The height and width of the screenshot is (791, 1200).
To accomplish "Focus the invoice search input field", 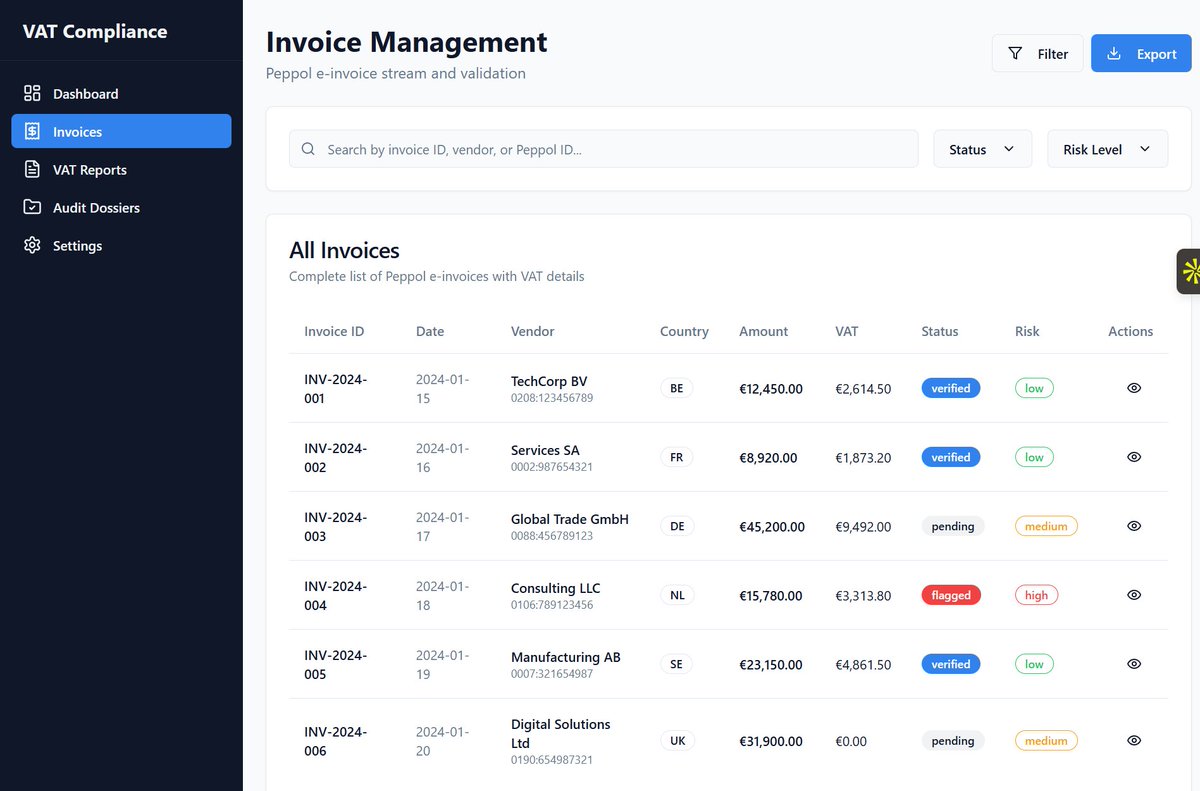I will pyautogui.click(x=603, y=149).
